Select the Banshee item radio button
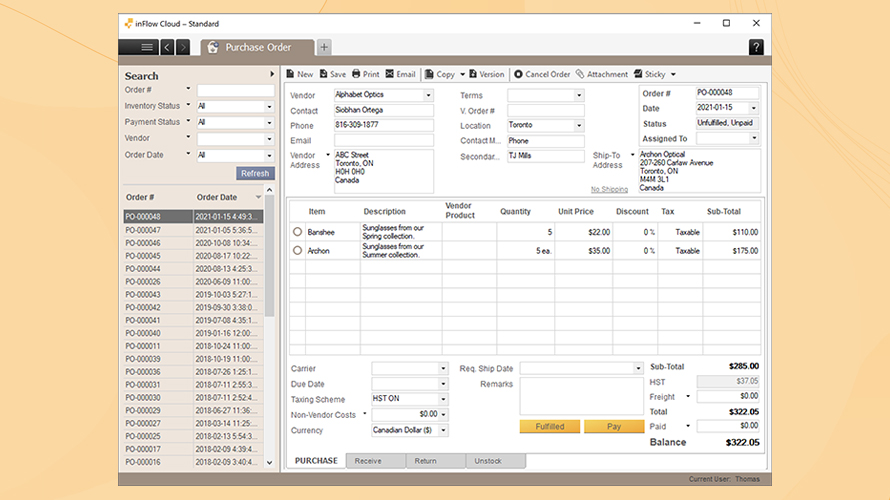This screenshot has width=890, height=500. click(297, 232)
